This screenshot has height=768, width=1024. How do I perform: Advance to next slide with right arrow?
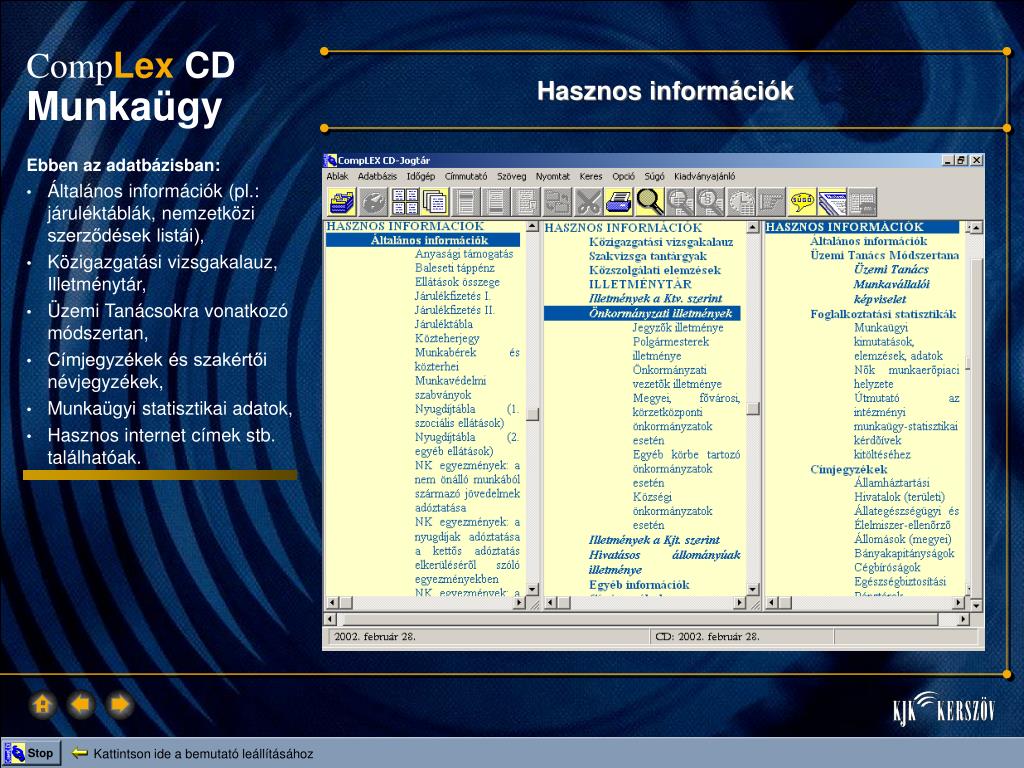[120, 705]
